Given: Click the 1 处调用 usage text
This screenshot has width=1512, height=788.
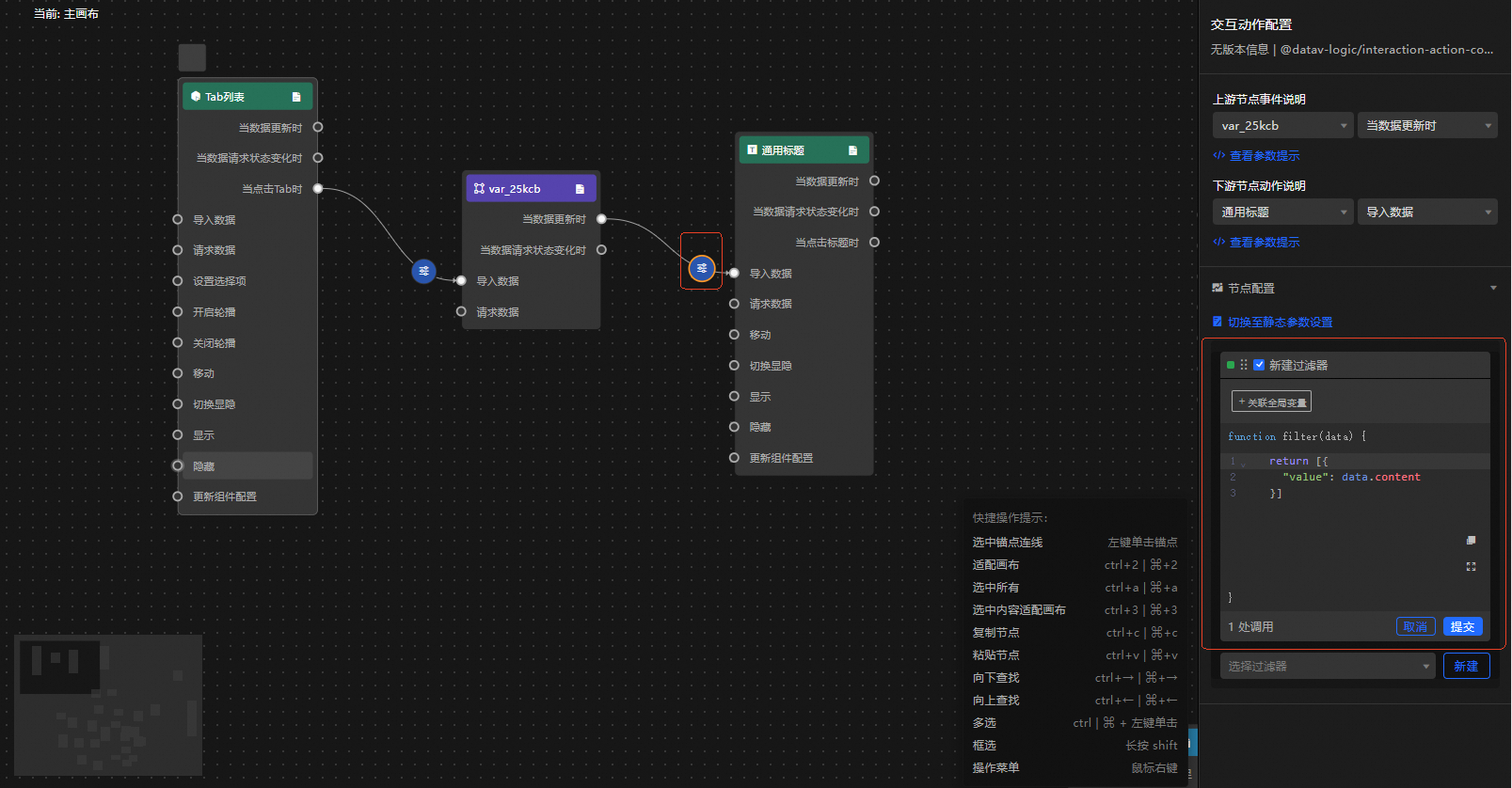Looking at the screenshot, I should tap(1250, 626).
